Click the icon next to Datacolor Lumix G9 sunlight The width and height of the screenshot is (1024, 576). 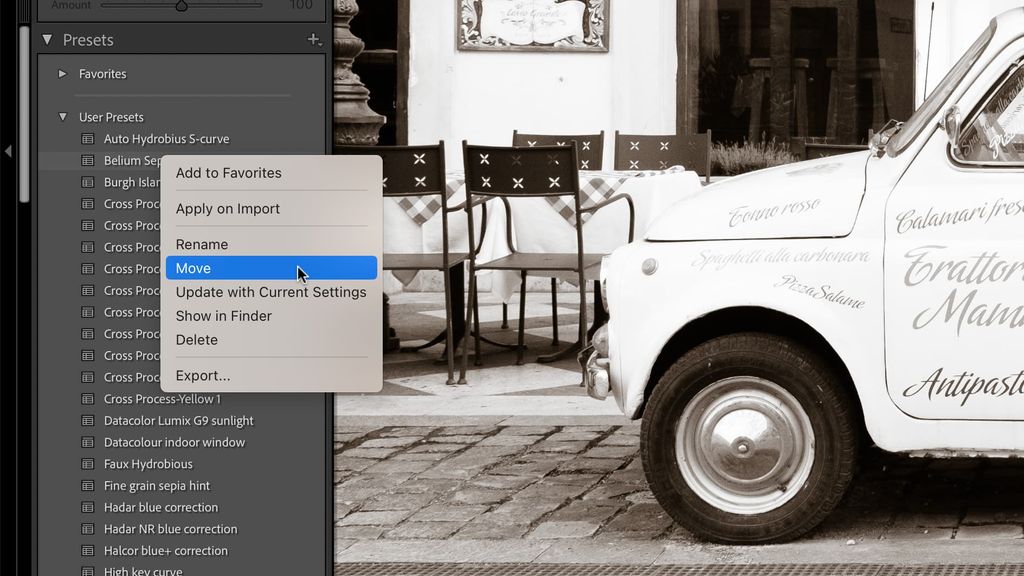88,420
